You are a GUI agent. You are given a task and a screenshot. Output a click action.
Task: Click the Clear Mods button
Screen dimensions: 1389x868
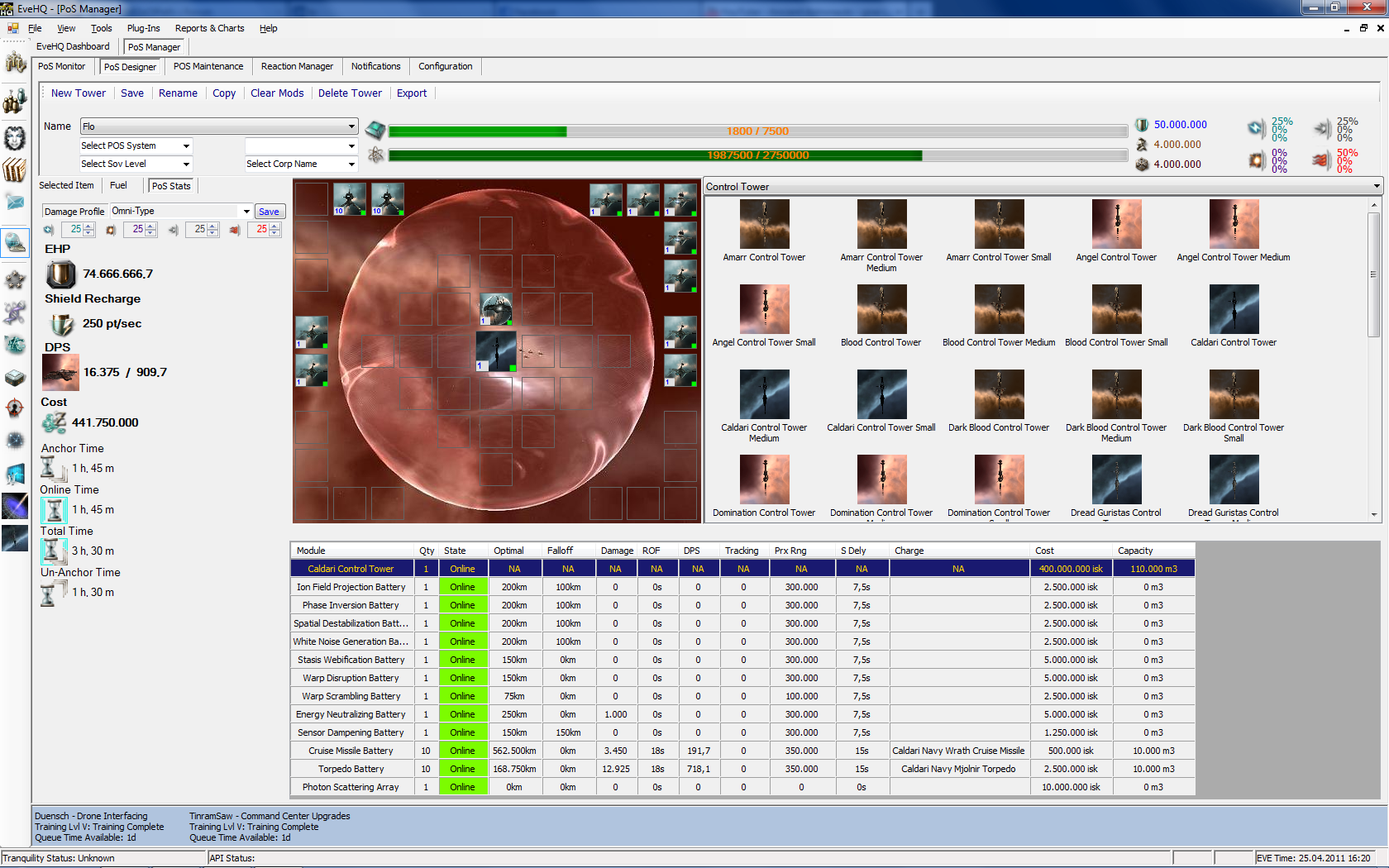pos(277,93)
